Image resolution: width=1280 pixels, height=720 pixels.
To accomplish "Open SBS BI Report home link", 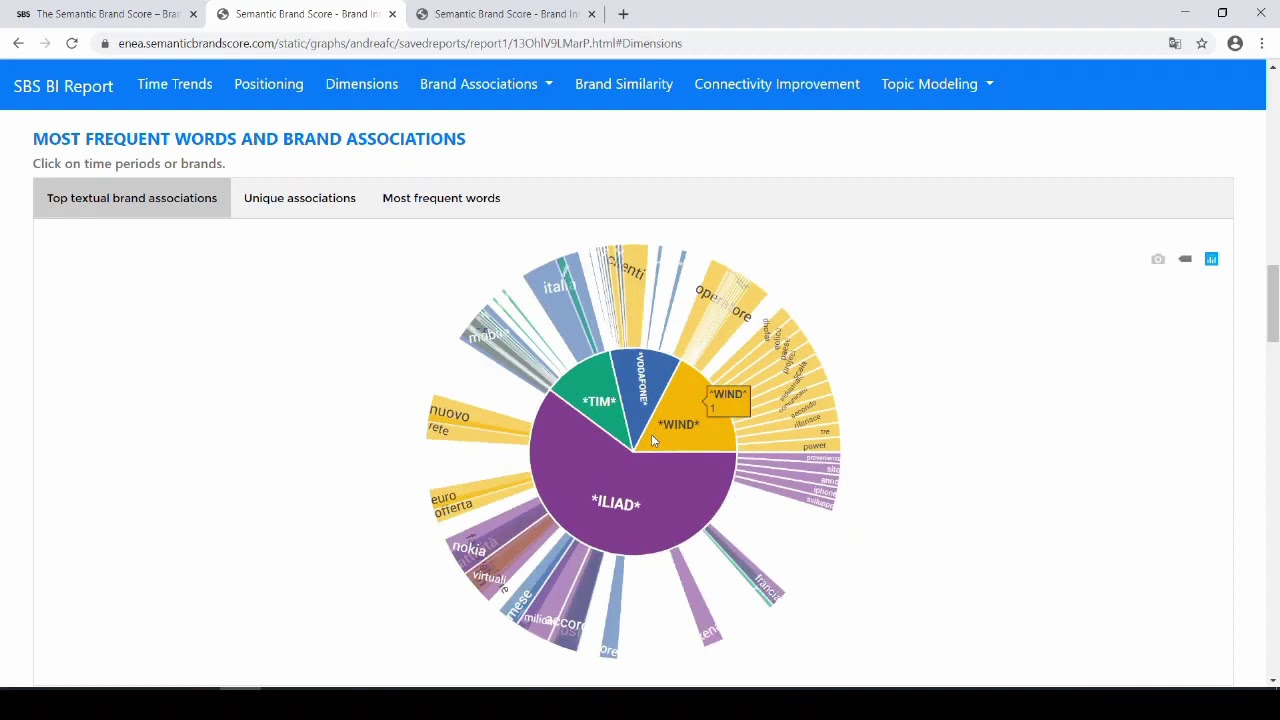I will [63, 86].
